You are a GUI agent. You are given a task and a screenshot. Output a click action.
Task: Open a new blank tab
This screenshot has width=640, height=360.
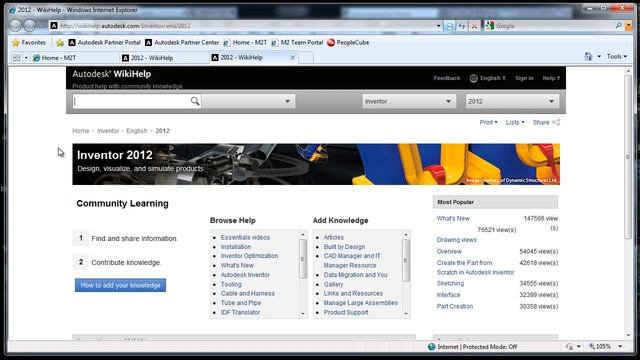point(306,58)
